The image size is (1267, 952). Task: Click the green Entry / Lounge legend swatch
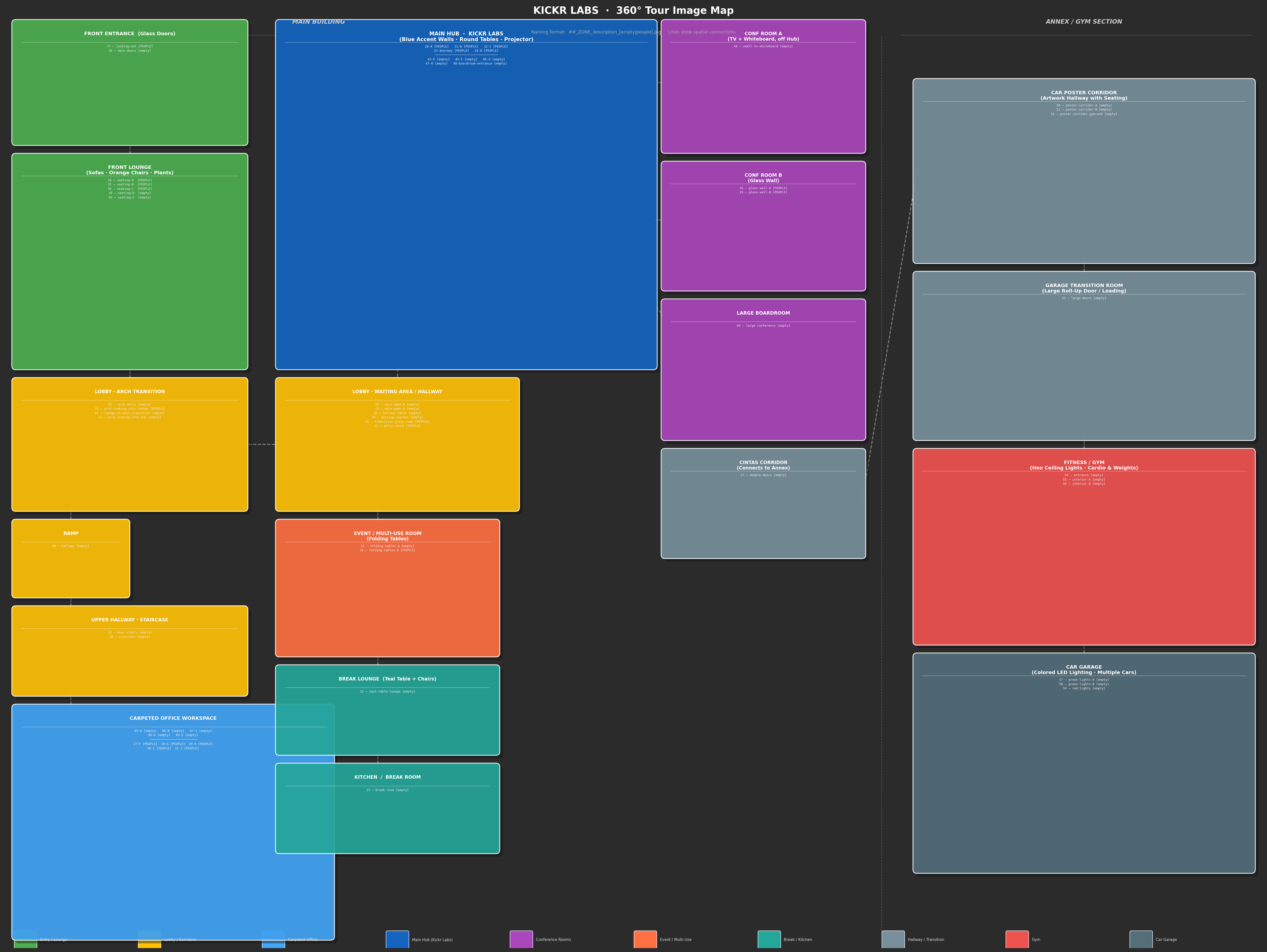26,939
